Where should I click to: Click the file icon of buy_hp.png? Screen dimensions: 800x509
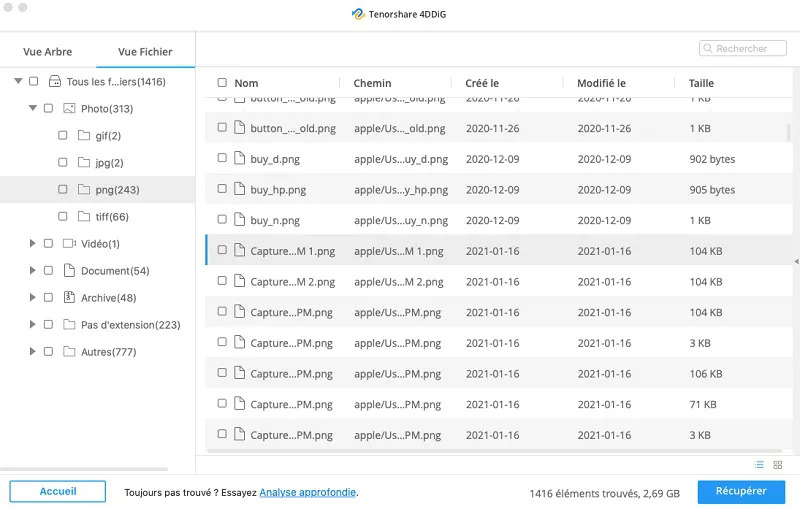pyautogui.click(x=239, y=189)
